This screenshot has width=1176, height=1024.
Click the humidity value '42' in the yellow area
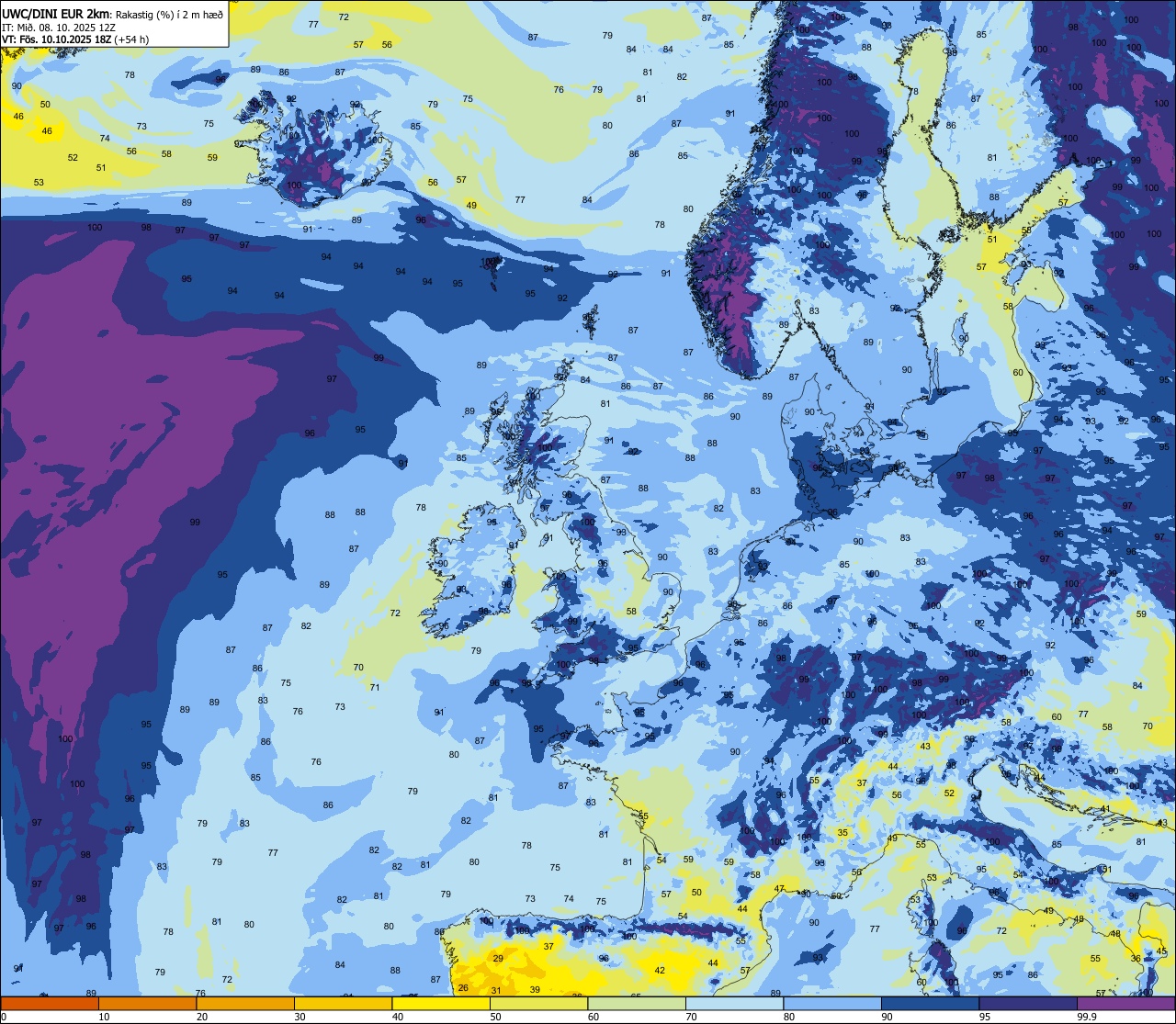click(x=660, y=970)
